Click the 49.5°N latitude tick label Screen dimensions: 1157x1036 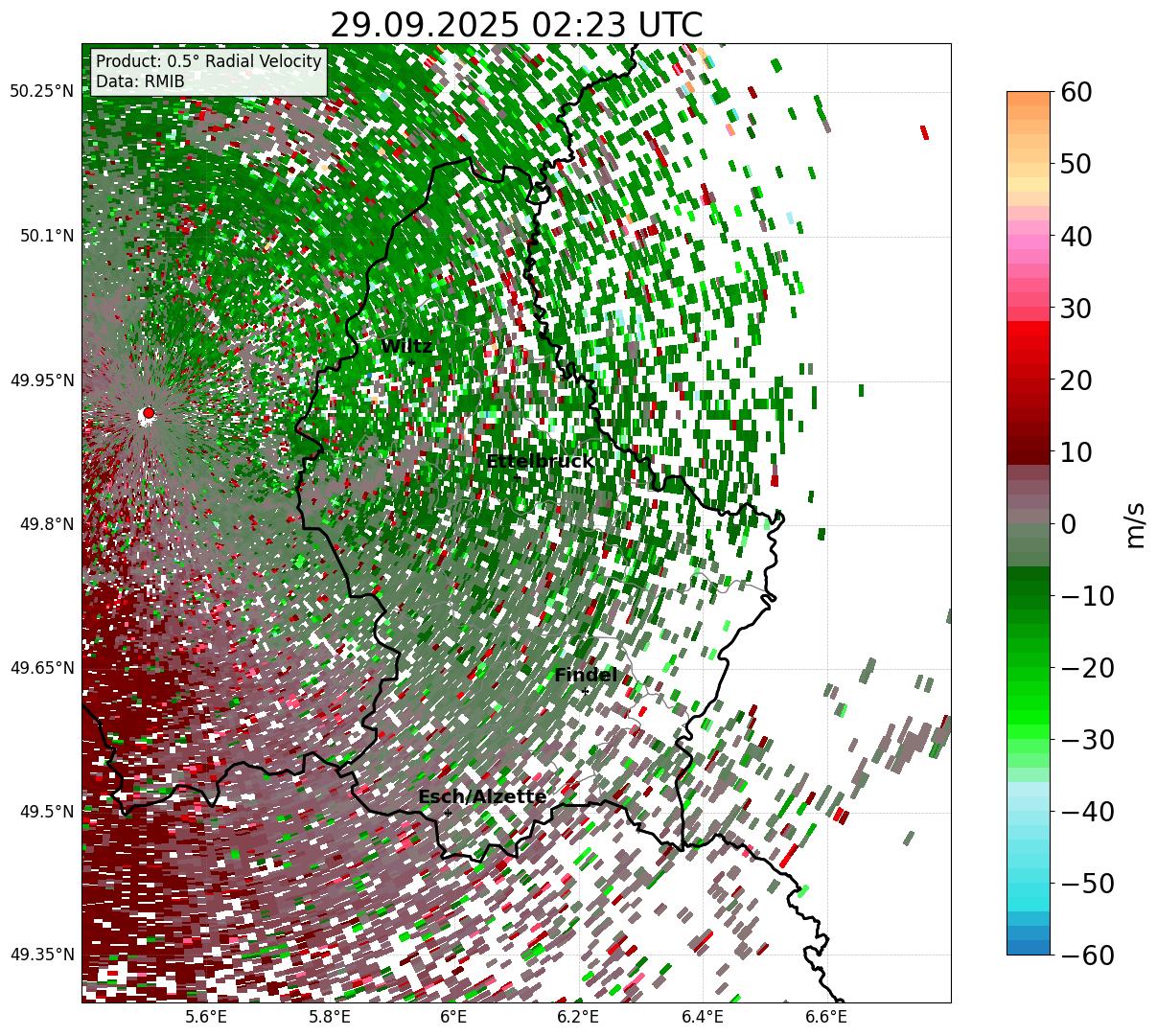47,812
